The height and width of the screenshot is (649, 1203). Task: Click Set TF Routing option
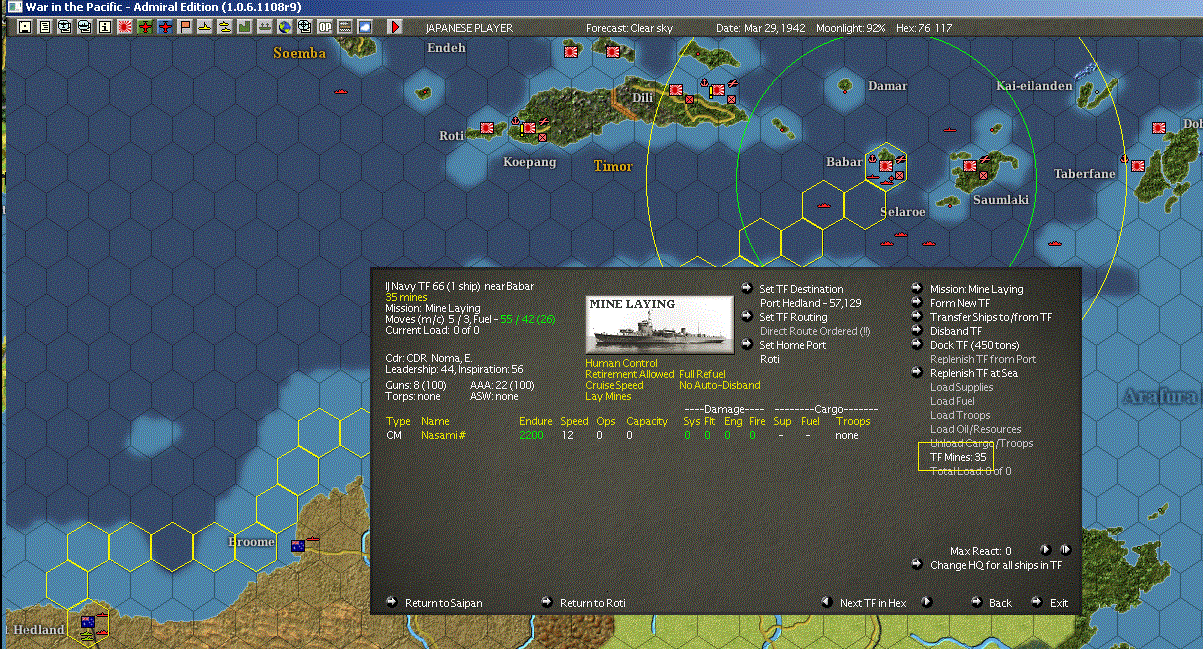793,317
